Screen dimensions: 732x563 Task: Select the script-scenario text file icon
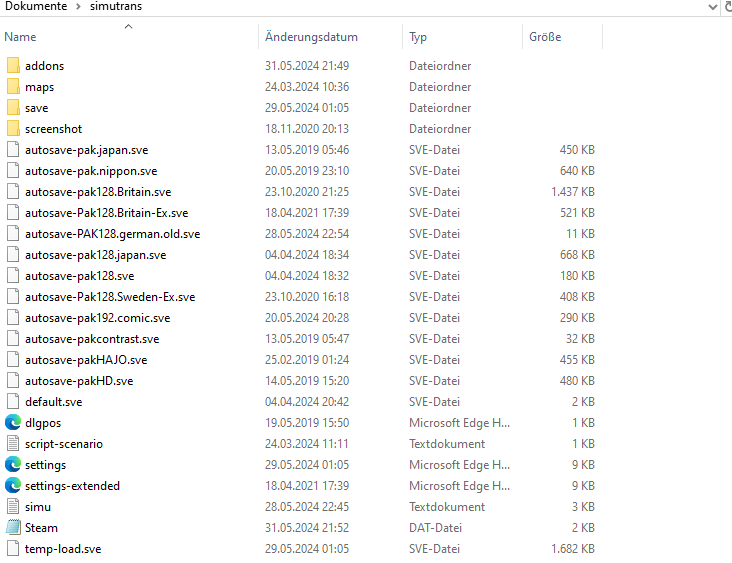[x=13, y=444]
